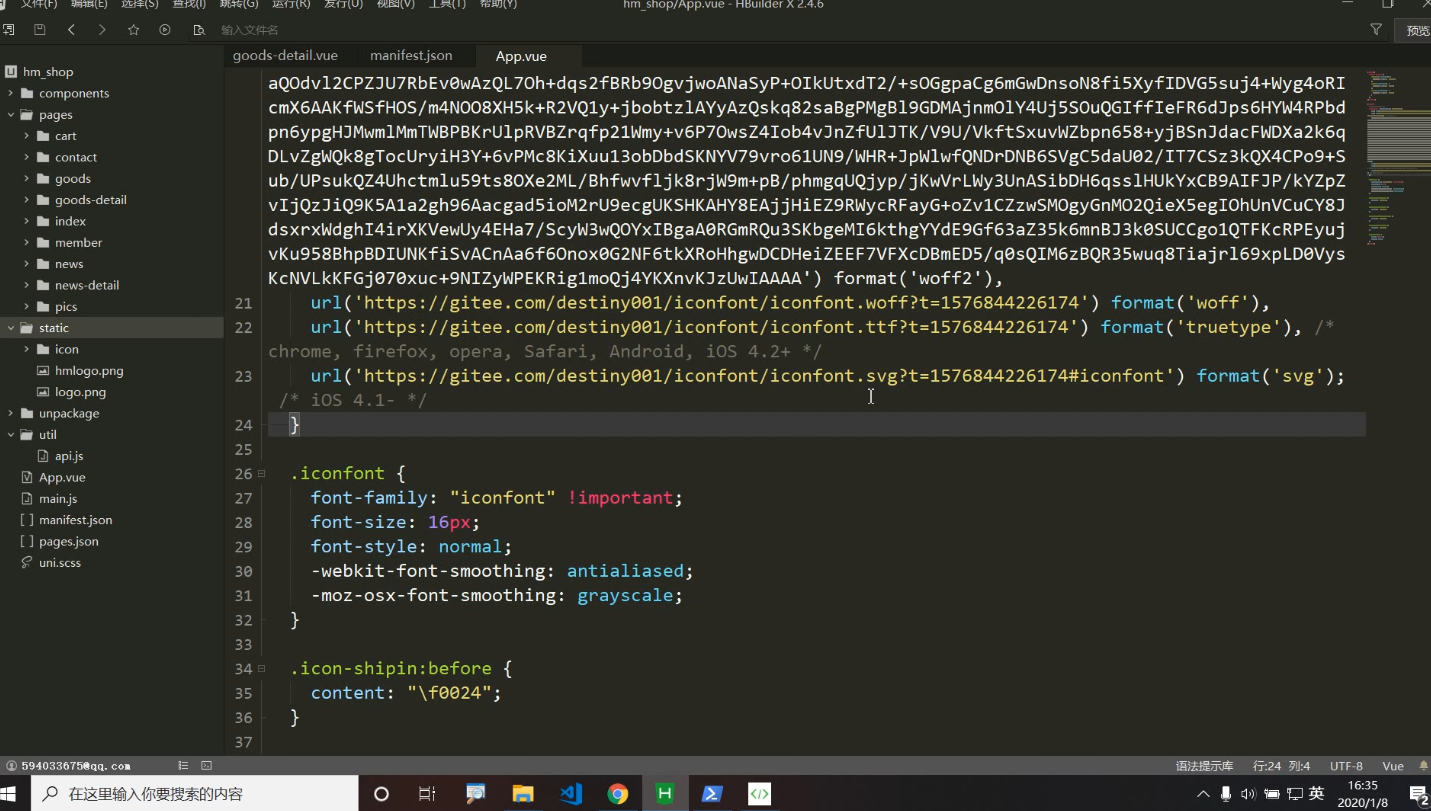Image resolution: width=1431 pixels, height=811 pixels.
Task: Click the run play-circle icon
Action: [165, 30]
